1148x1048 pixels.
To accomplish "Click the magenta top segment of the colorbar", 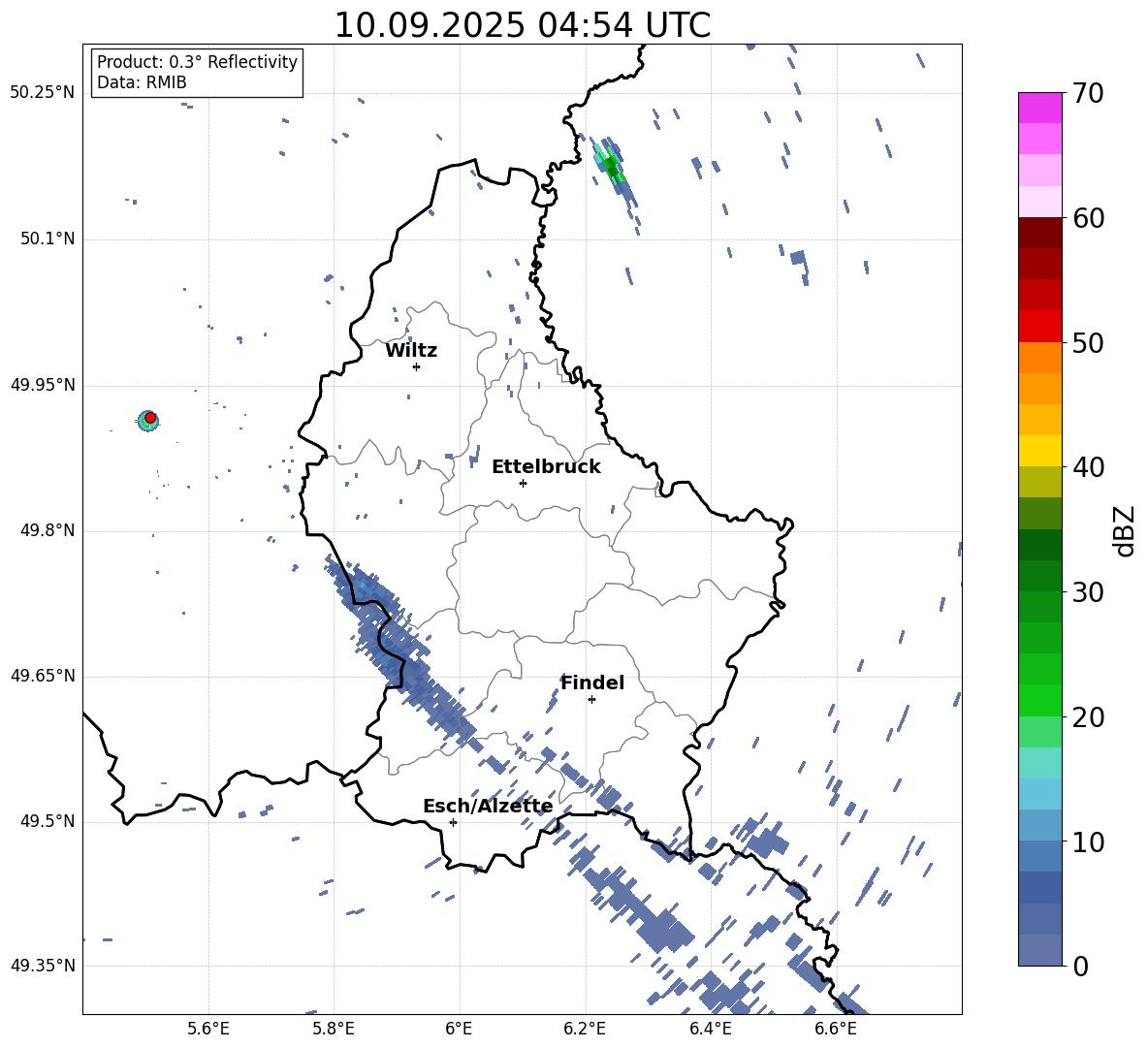I will click(1039, 108).
